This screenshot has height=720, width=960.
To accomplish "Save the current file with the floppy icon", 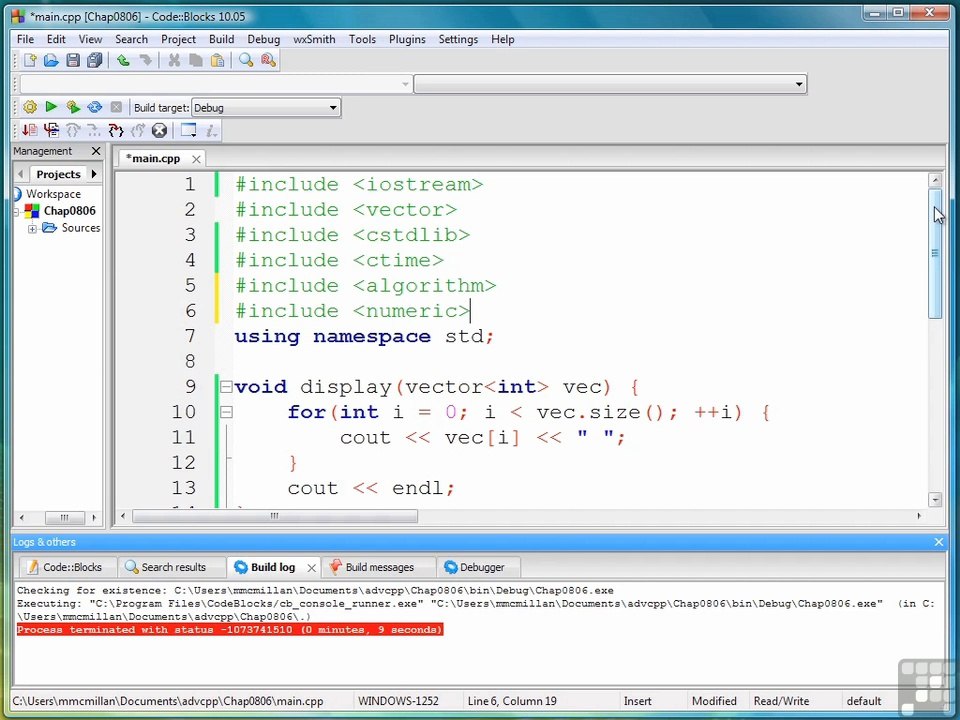I will coord(73,60).
